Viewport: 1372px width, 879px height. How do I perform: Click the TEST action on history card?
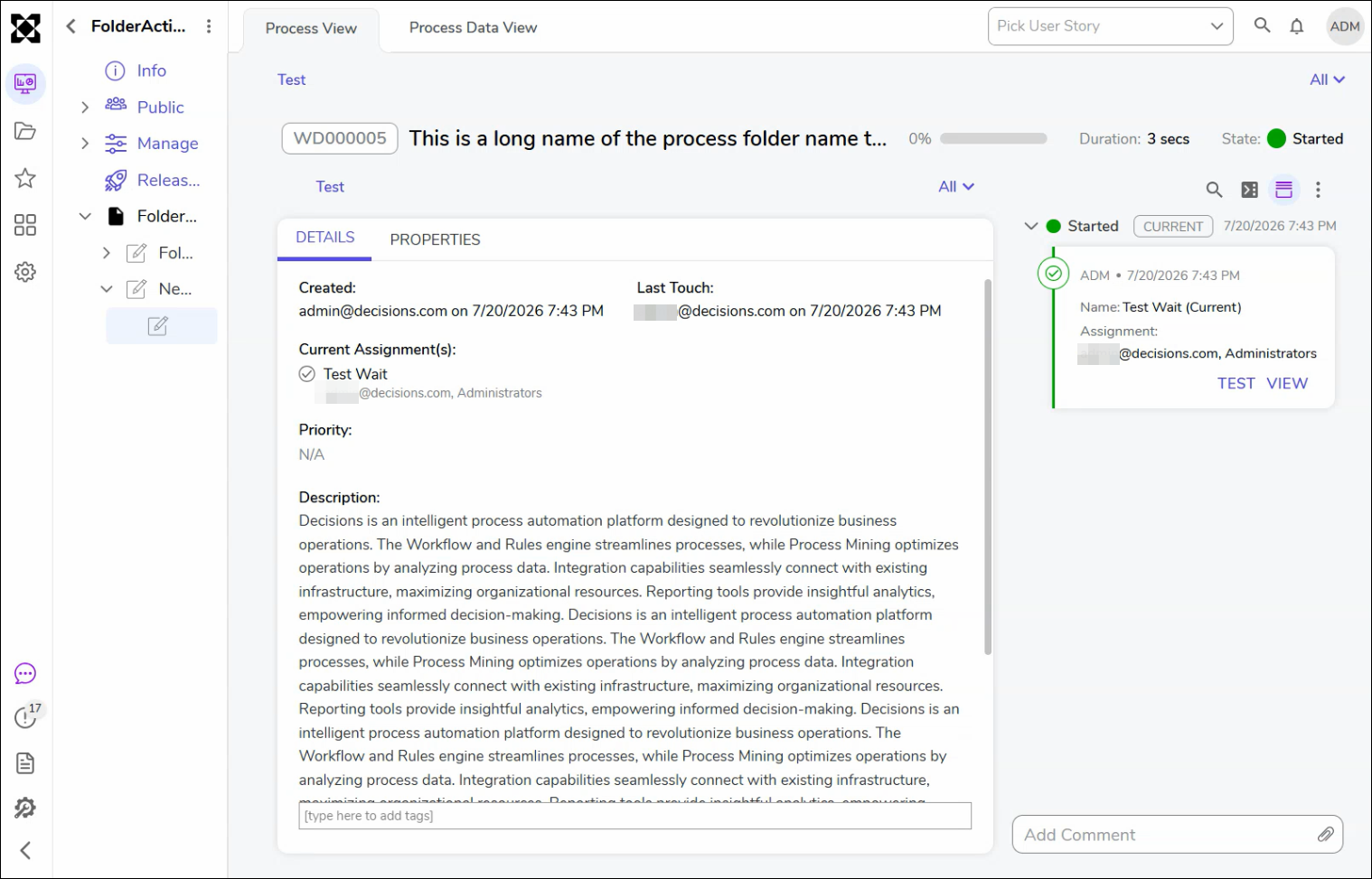point(1236,383)
